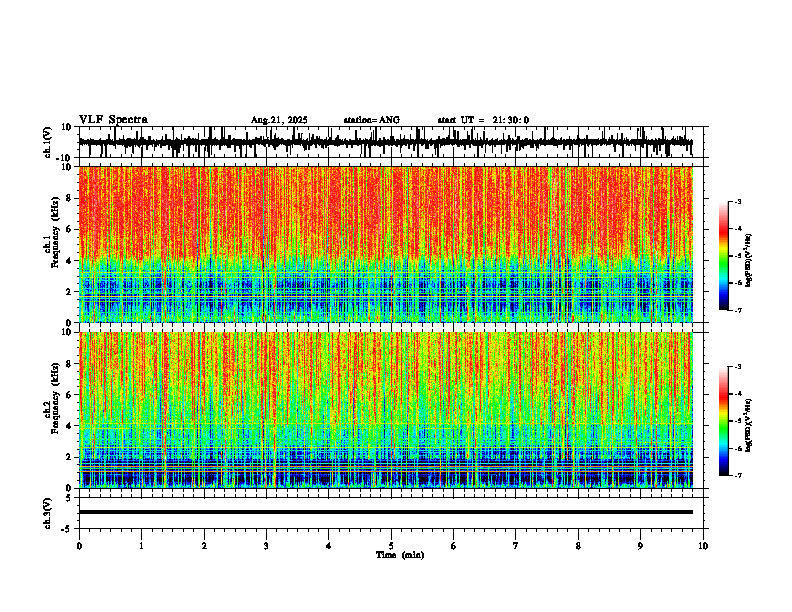Click the ch.2 spectrogram color bar

point(723,421)
